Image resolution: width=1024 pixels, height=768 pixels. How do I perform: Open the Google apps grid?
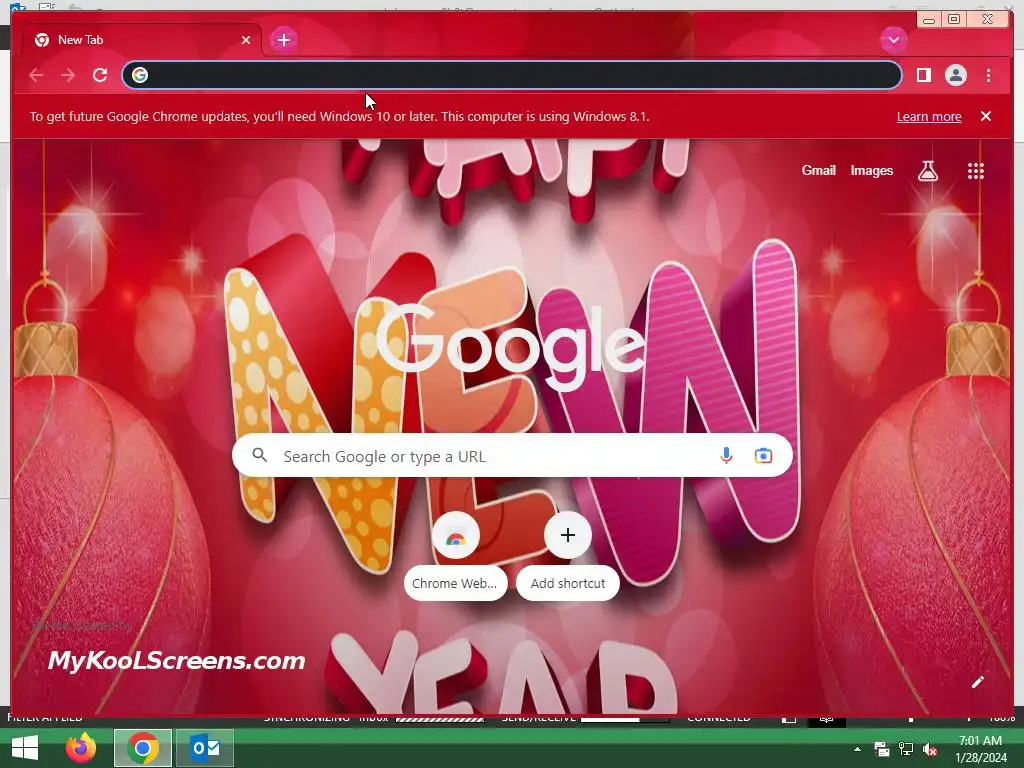(976, 171)
